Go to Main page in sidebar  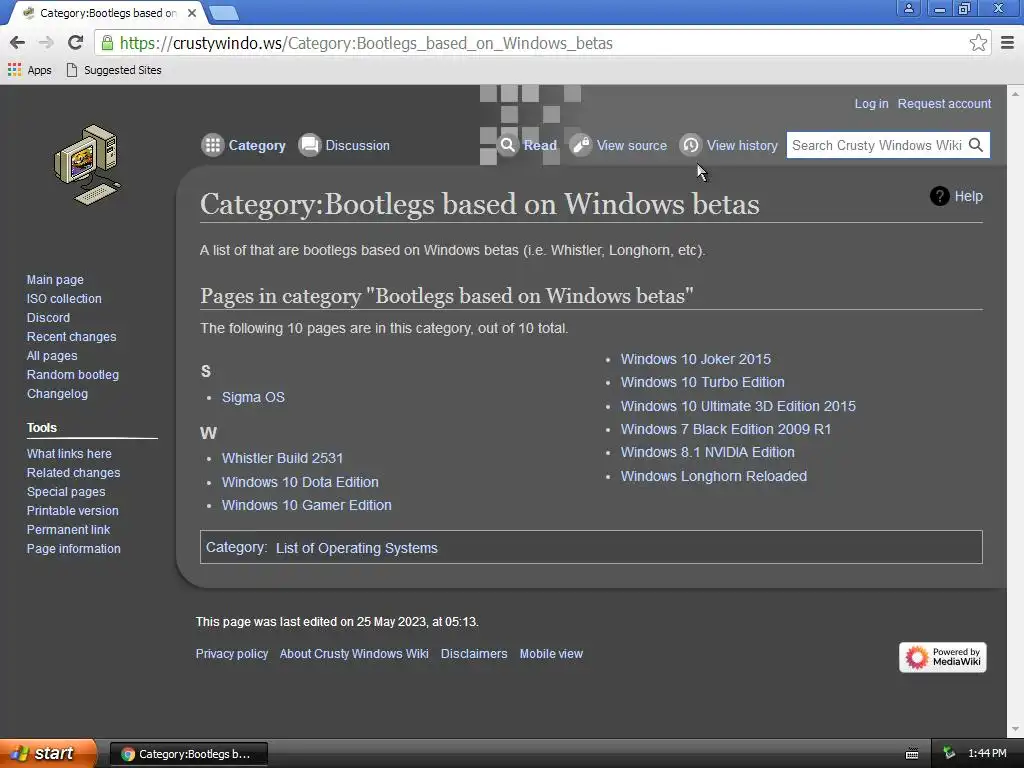55,280
